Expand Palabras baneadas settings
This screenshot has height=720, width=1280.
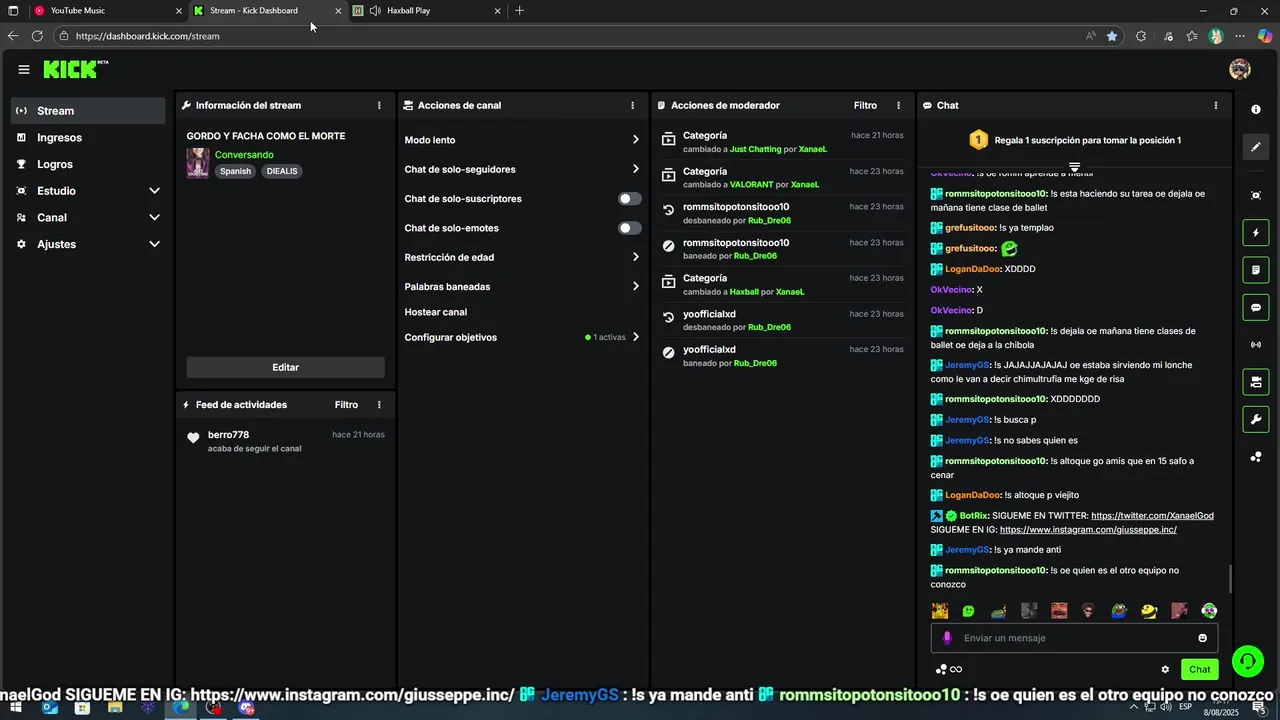pyautogui.click(x=635, y=286)
